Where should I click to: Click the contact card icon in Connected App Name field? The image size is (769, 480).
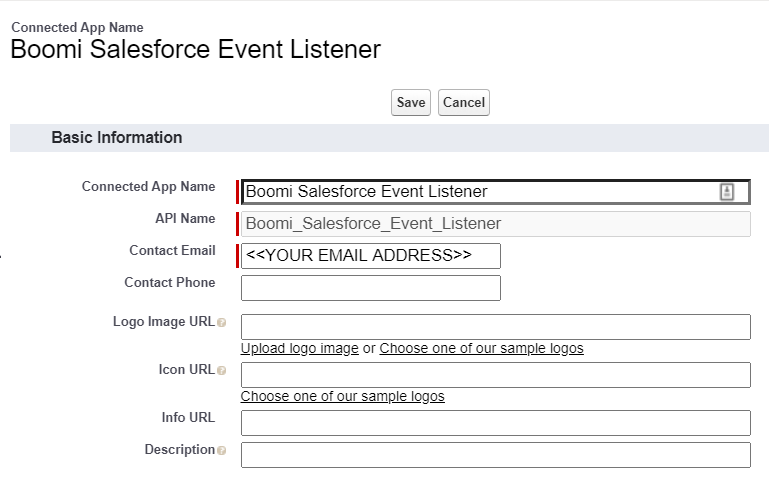(x=727, y=192)
